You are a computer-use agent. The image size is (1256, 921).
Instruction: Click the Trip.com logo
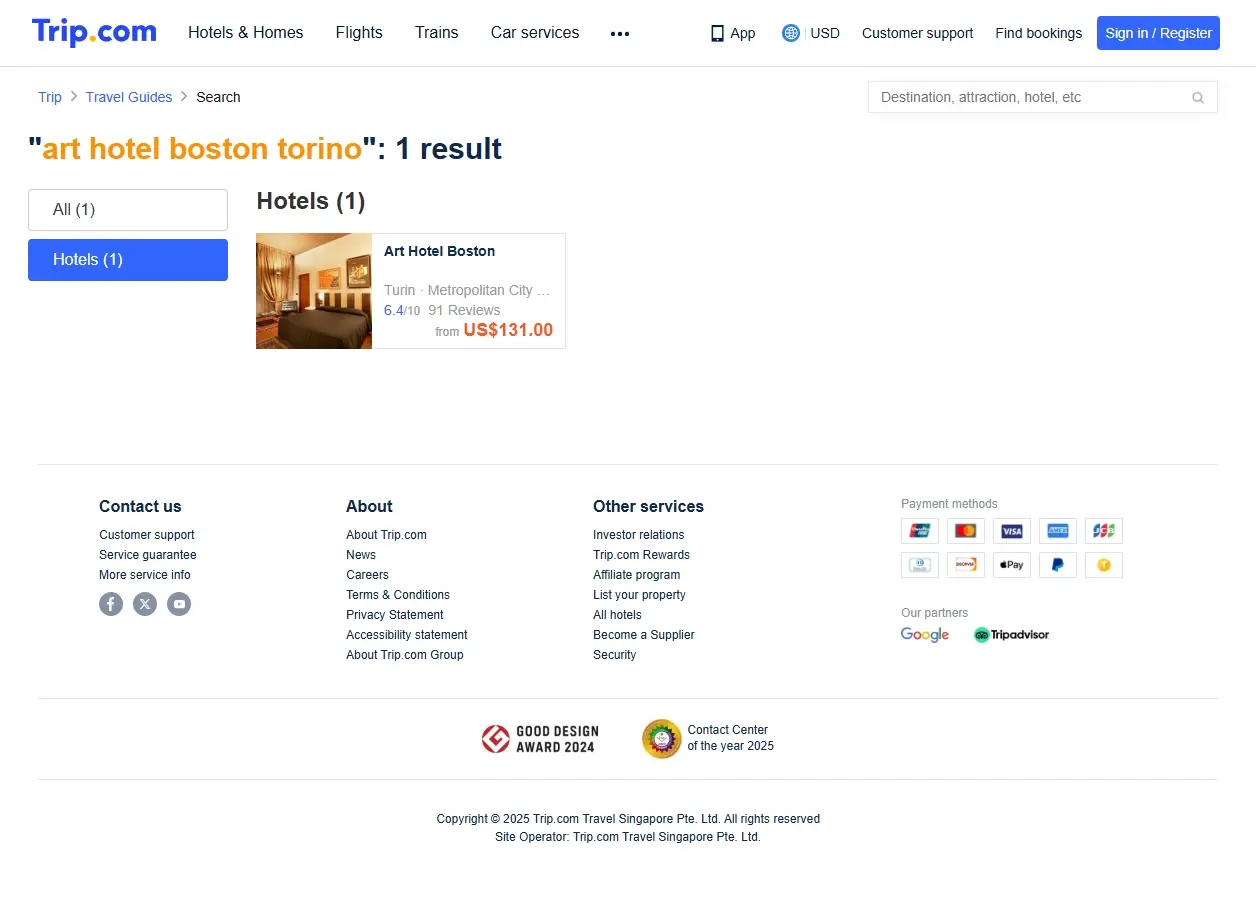click(x=94, y=32)
